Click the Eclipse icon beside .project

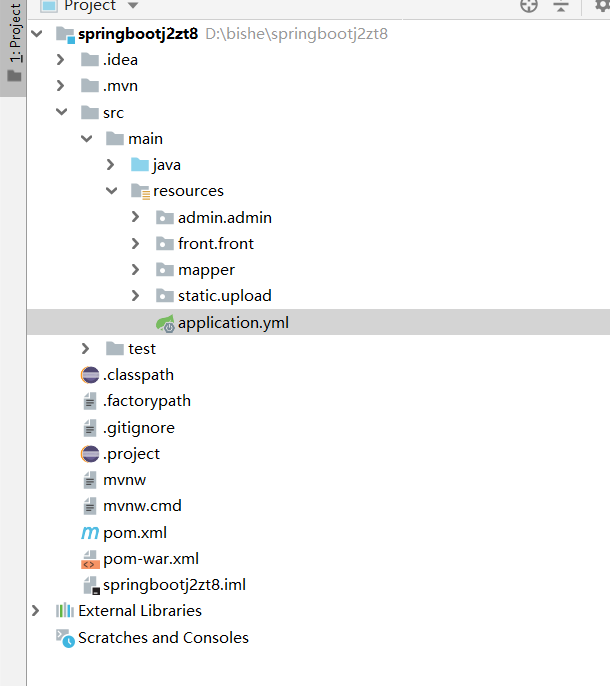[90, 454]
